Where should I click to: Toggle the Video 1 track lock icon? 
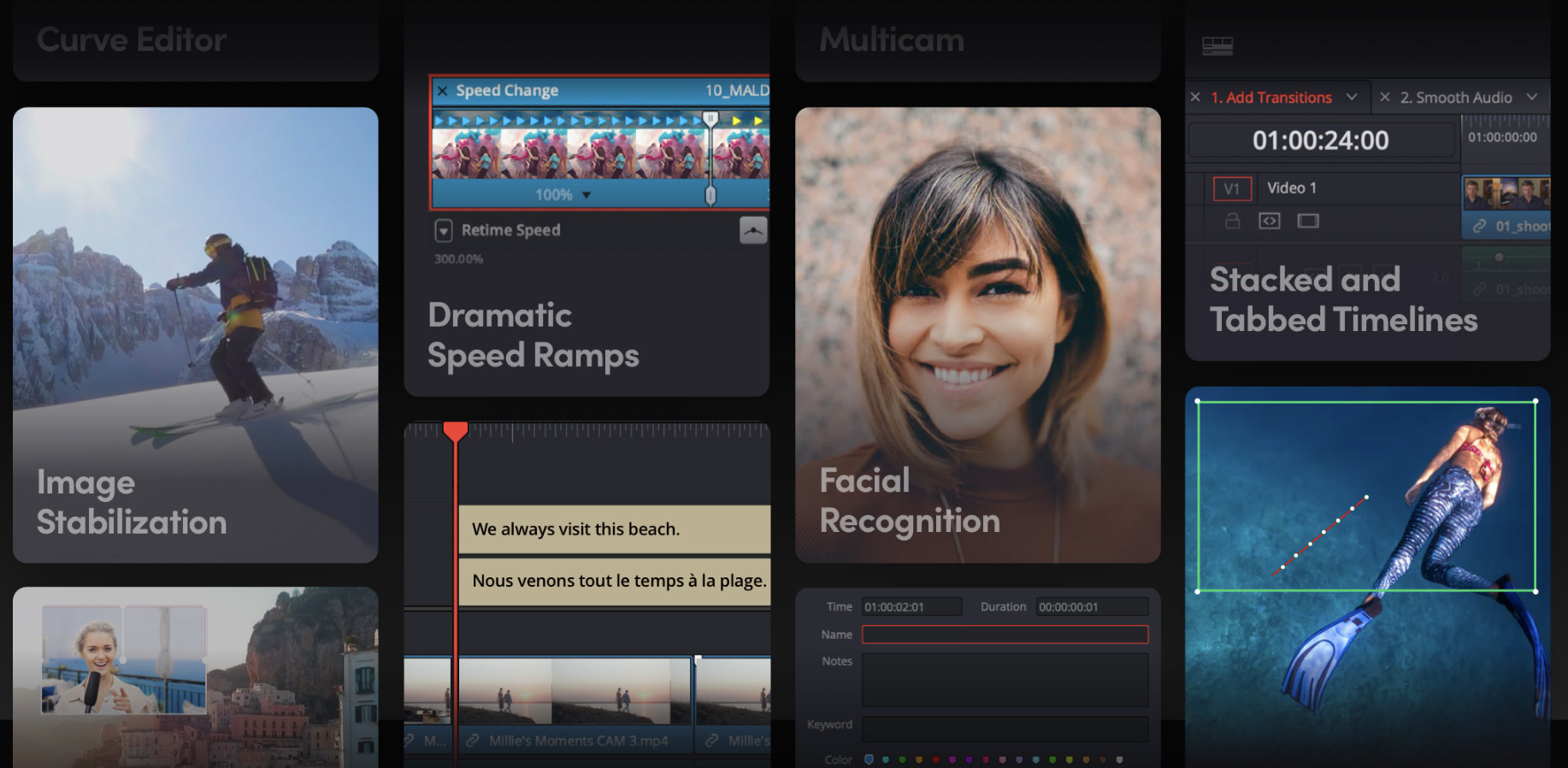pyautogui.click(x=1232, y=221)
